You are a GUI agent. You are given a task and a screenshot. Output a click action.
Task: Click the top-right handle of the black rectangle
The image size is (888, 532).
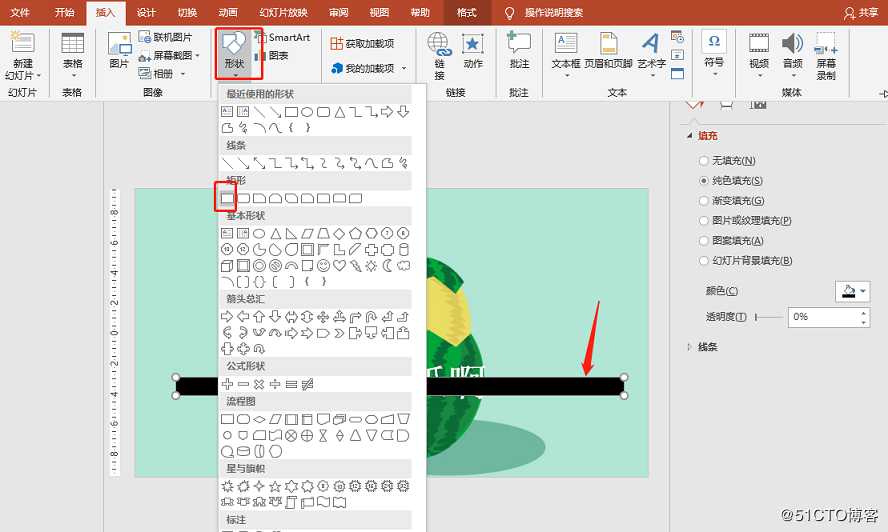(x=624, y=377)
